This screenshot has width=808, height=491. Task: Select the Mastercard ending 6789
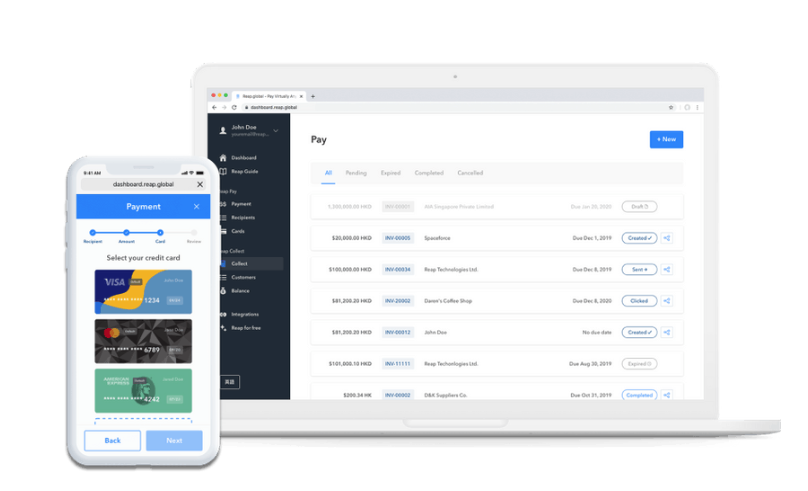[x=143, y=341]
